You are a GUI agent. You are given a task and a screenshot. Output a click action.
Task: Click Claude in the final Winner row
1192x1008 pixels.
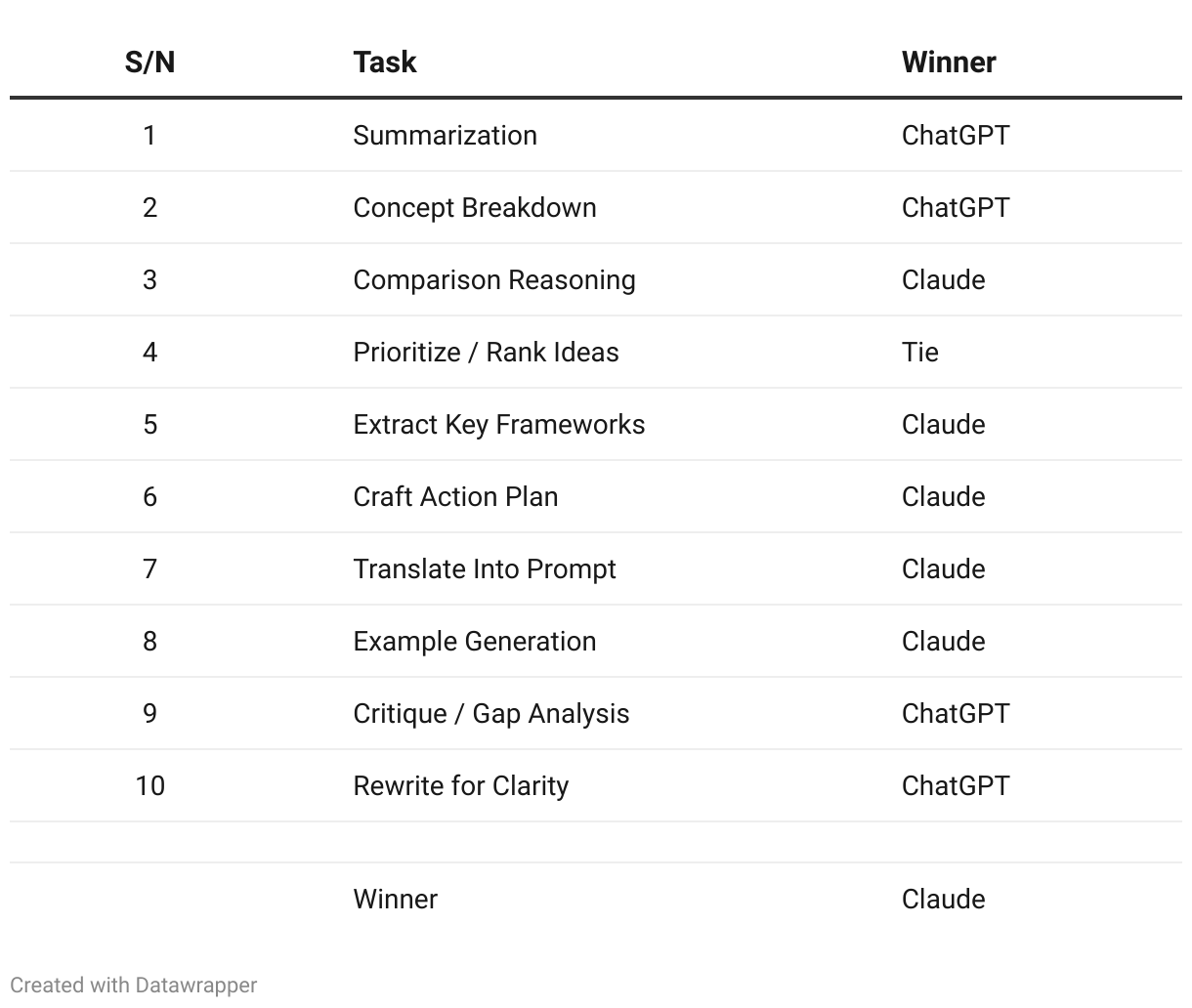(x=943, y=899)
